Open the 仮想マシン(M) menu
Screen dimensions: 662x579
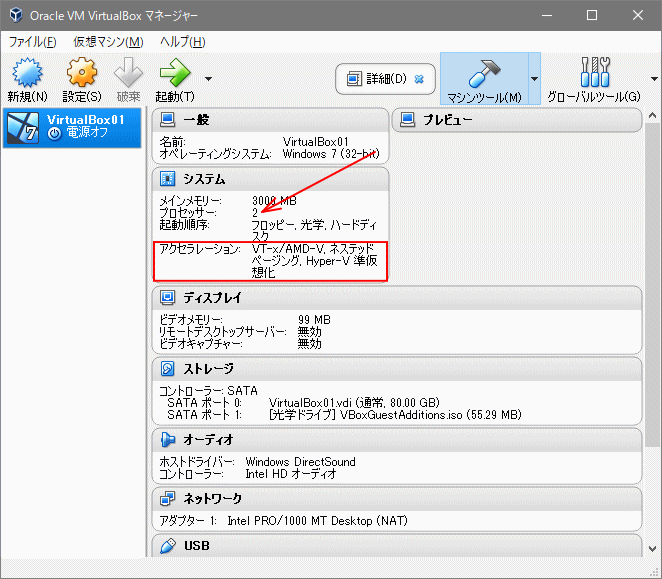point(109,42)
